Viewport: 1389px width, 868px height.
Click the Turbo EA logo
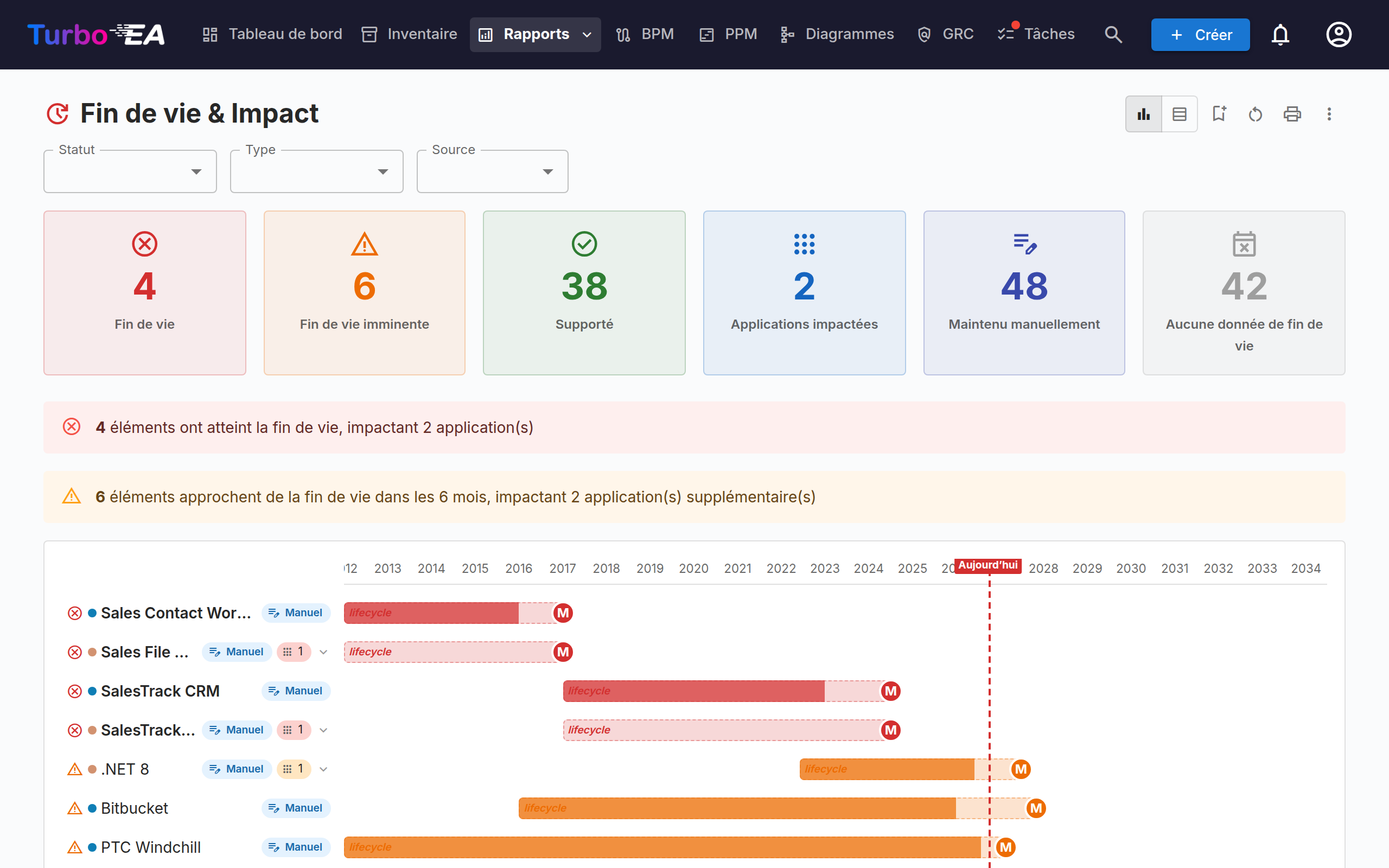[x=96, y=34]
